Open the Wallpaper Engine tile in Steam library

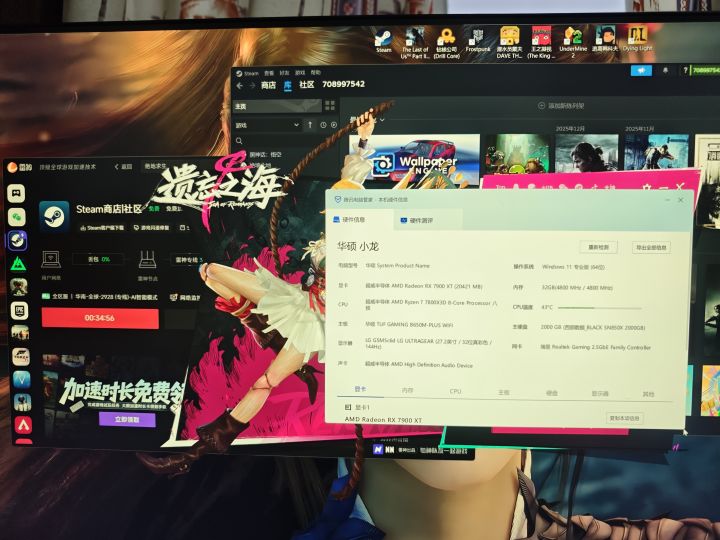(414, 161)
